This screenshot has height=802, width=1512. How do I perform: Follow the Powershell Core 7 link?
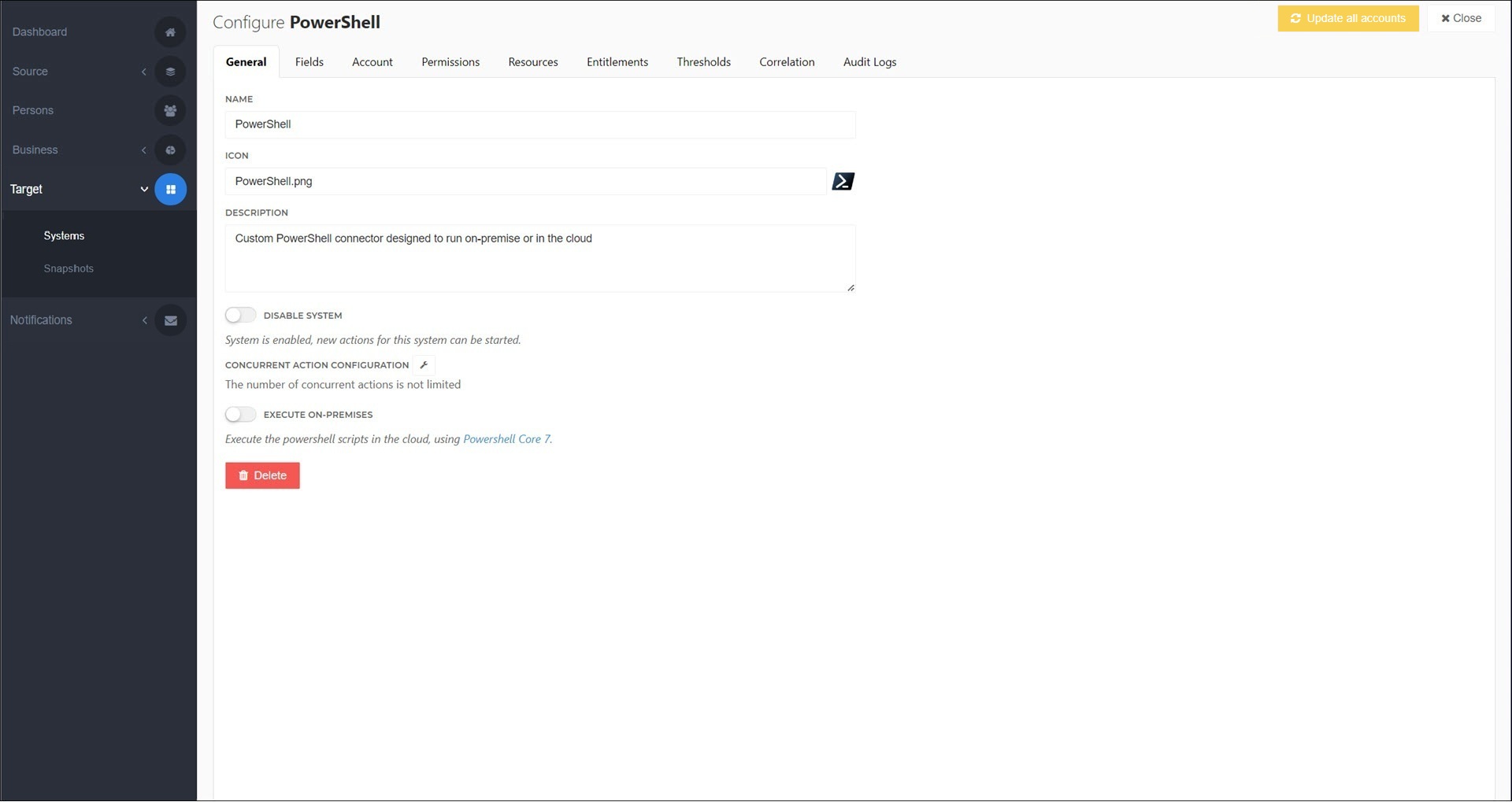point(507,440)
